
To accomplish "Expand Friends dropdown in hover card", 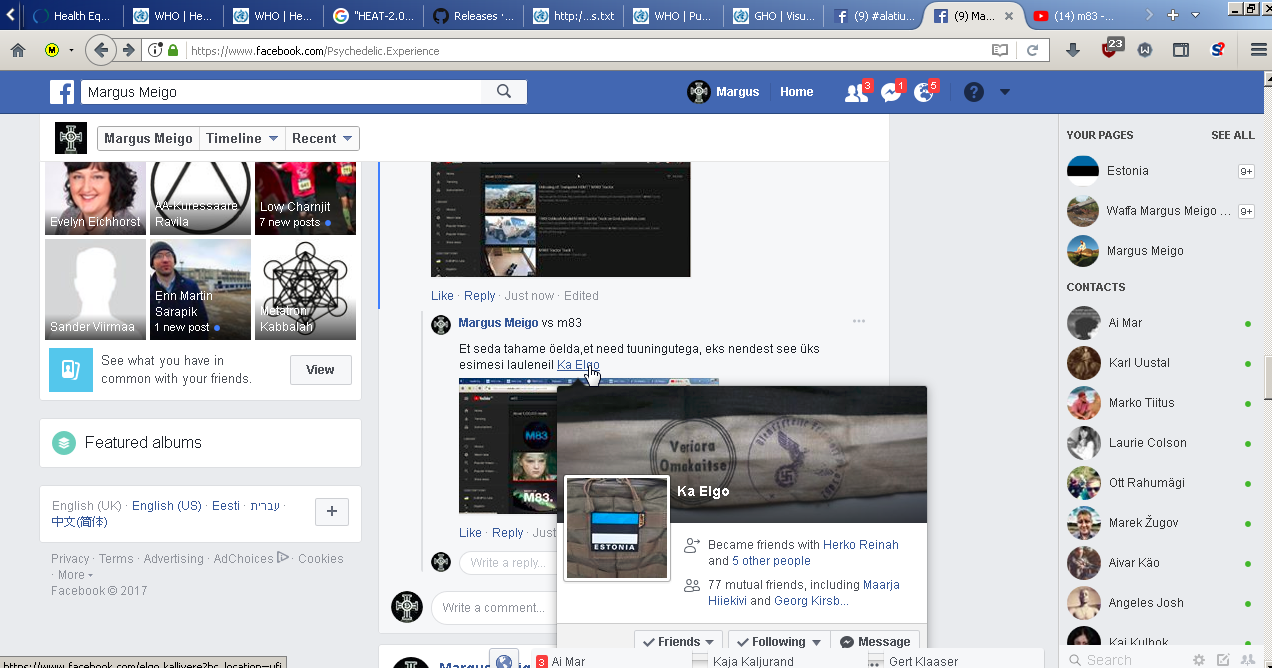I will [x=678, y=642].
